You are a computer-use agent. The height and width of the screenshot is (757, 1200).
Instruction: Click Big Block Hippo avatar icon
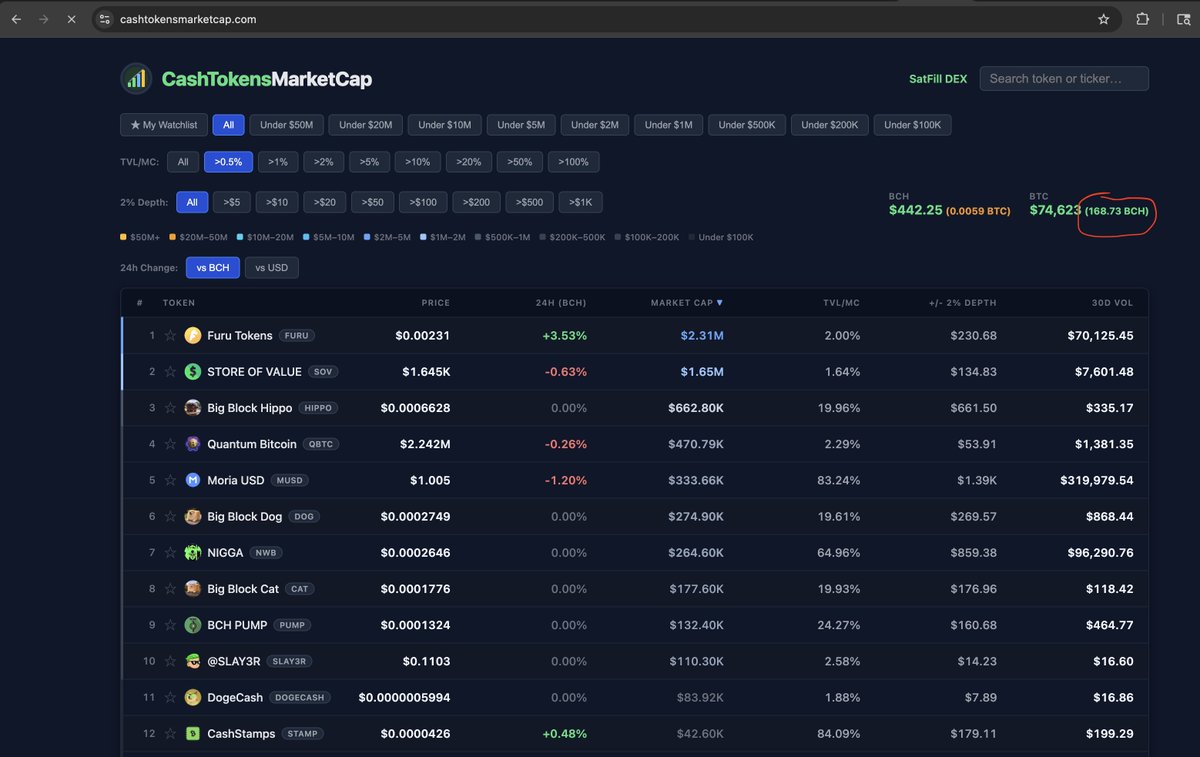pyautogui.click(x=193, y=408)
